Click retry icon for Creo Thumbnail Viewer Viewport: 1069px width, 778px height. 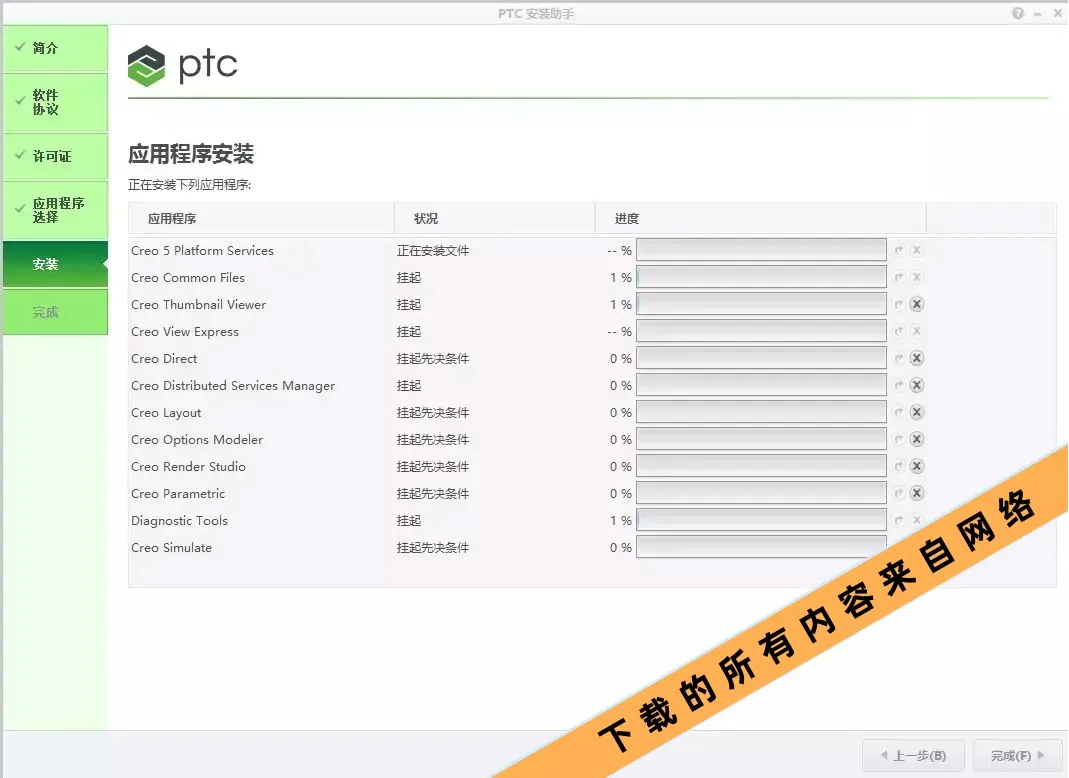[899, 304]
